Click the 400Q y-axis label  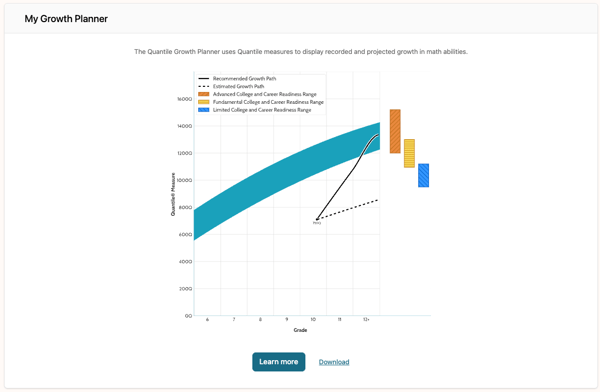[185, 262]
